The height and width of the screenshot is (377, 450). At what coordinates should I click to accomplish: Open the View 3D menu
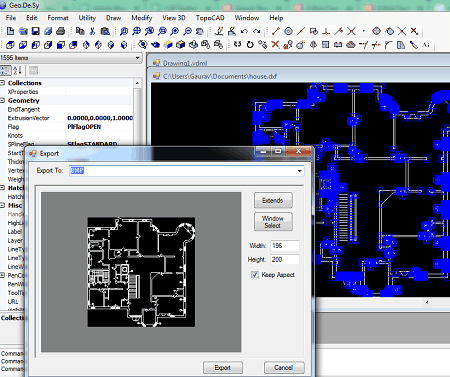[x=174, y=18]
